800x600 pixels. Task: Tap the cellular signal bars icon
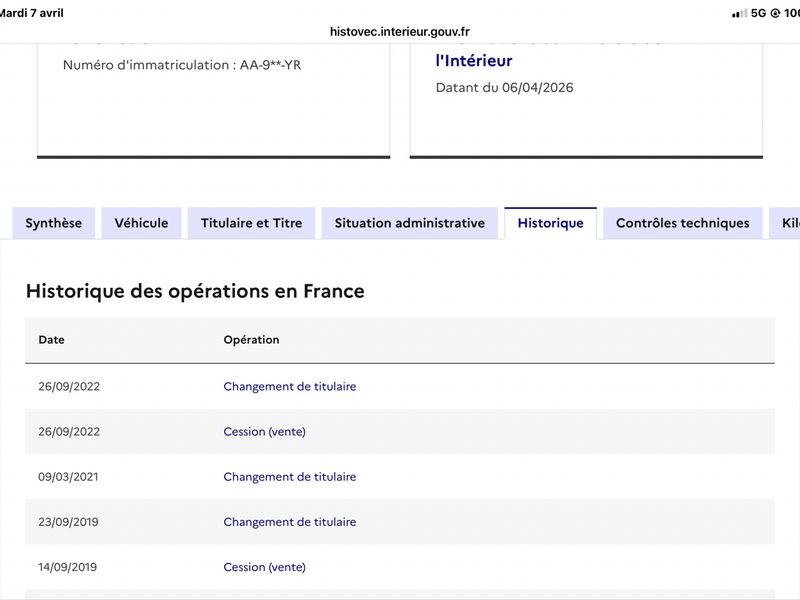pyautogui.click(x=739, y=13)
